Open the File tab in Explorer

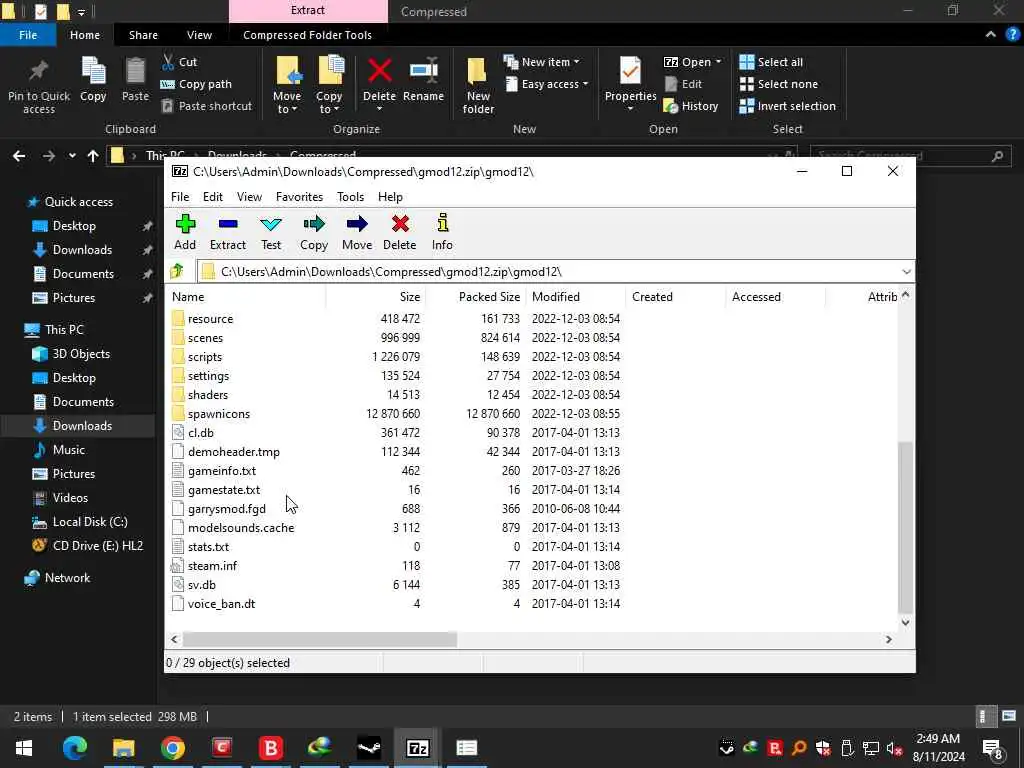28,35
